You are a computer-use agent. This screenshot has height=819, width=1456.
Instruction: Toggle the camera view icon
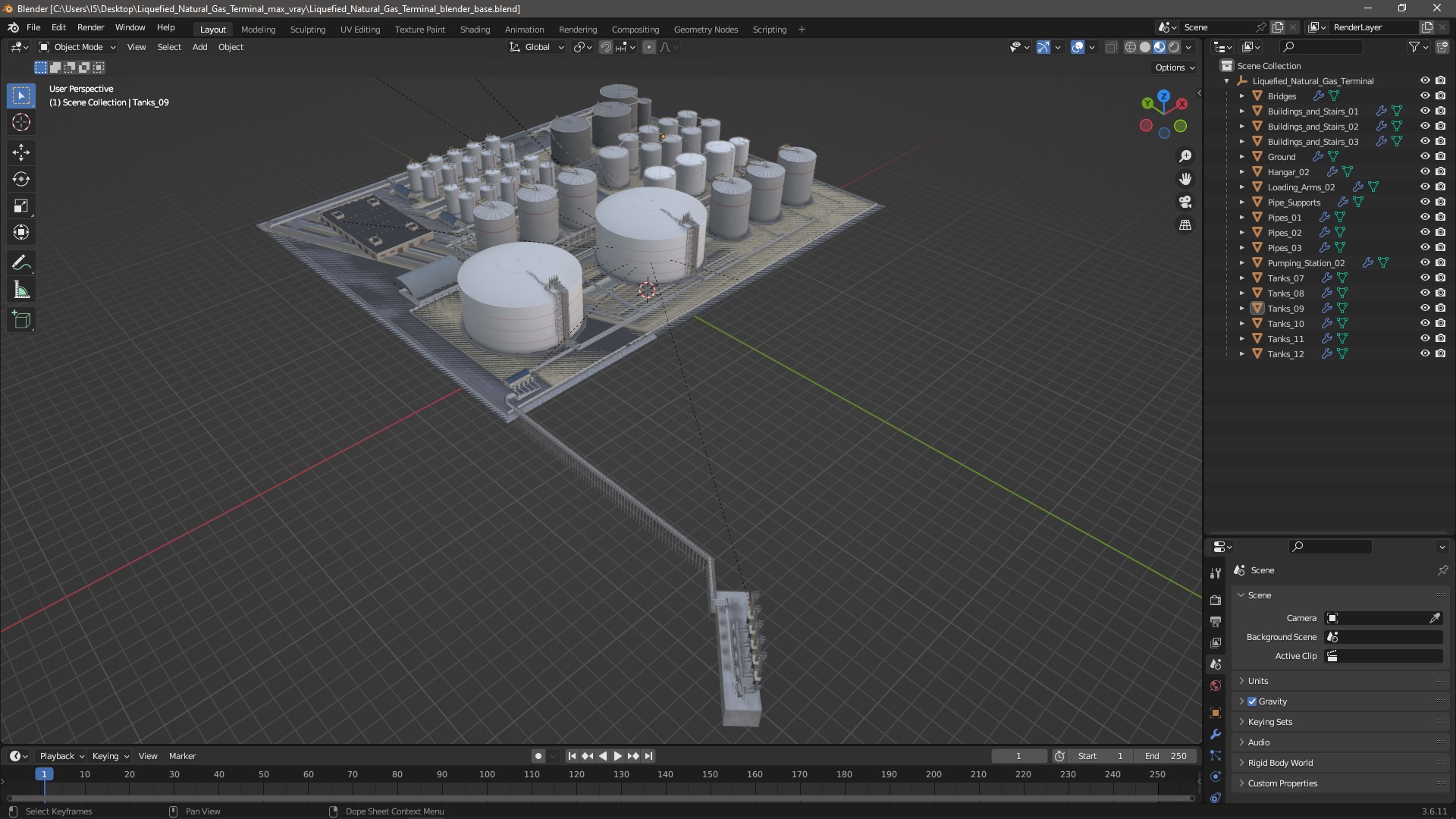point(1185,202)
